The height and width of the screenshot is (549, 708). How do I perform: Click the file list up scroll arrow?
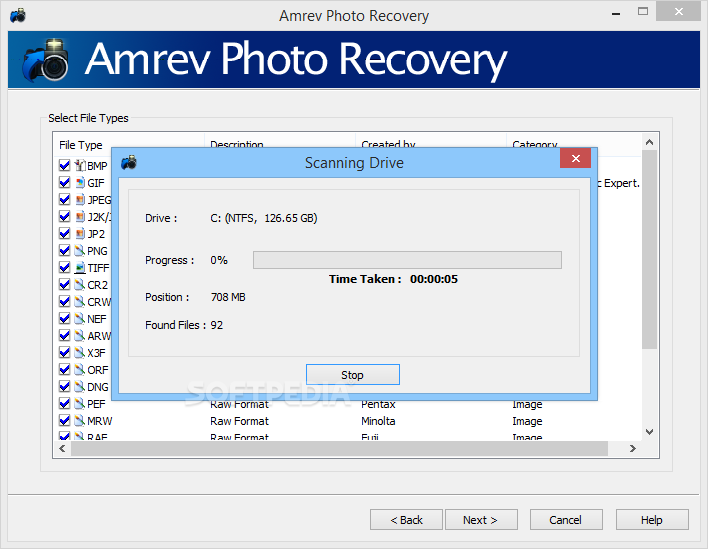coord(649,142)
